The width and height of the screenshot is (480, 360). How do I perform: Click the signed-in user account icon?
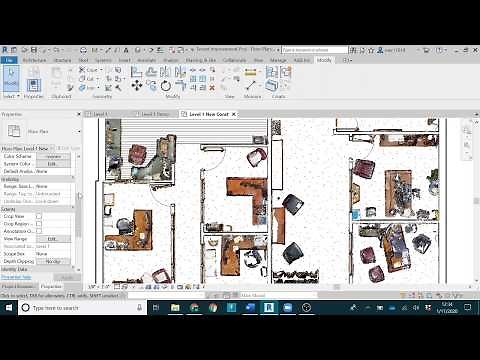380,50
